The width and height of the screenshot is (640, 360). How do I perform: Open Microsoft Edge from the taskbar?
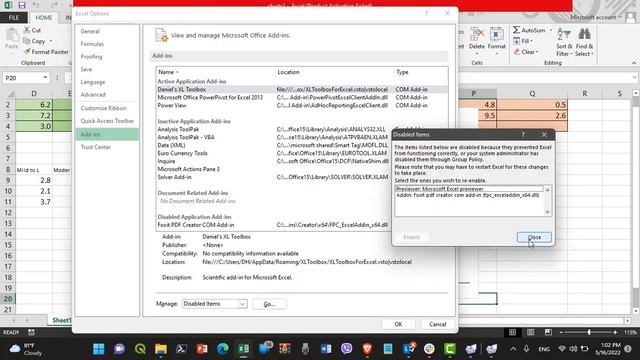tap(223, 349)
